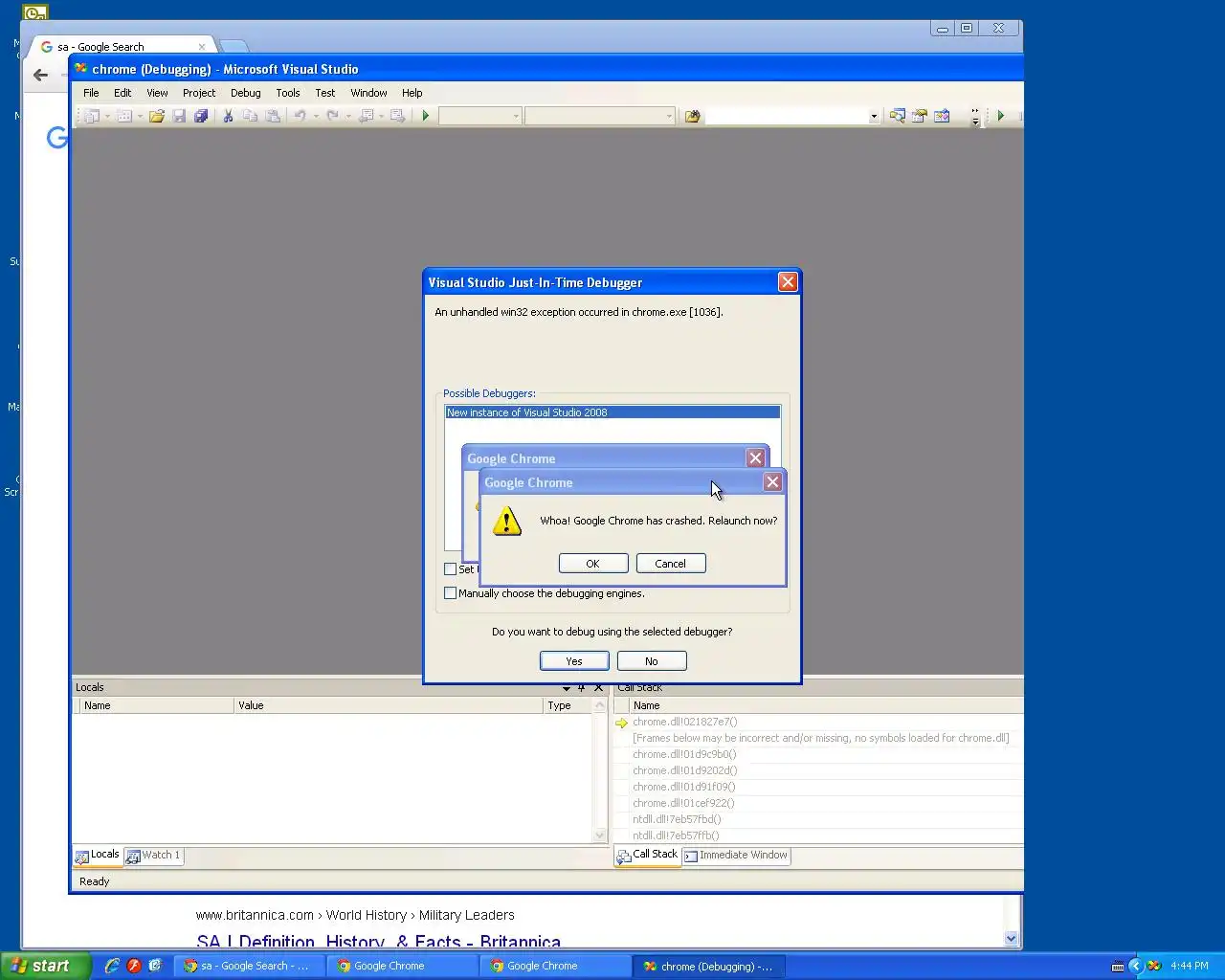
Task: Switch to the Watch 1 tab
Action: [153, 856]
